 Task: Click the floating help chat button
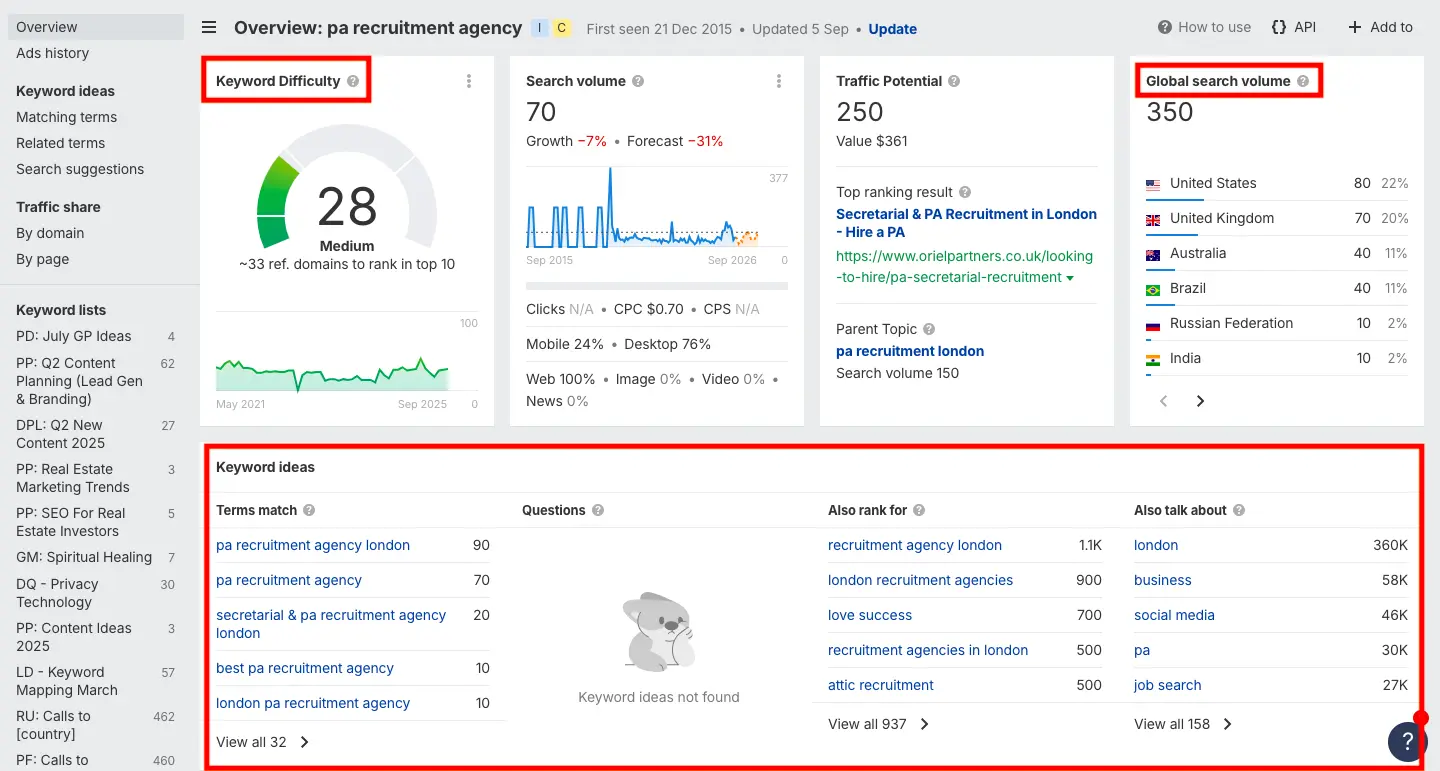click(x=1407, y=741)
